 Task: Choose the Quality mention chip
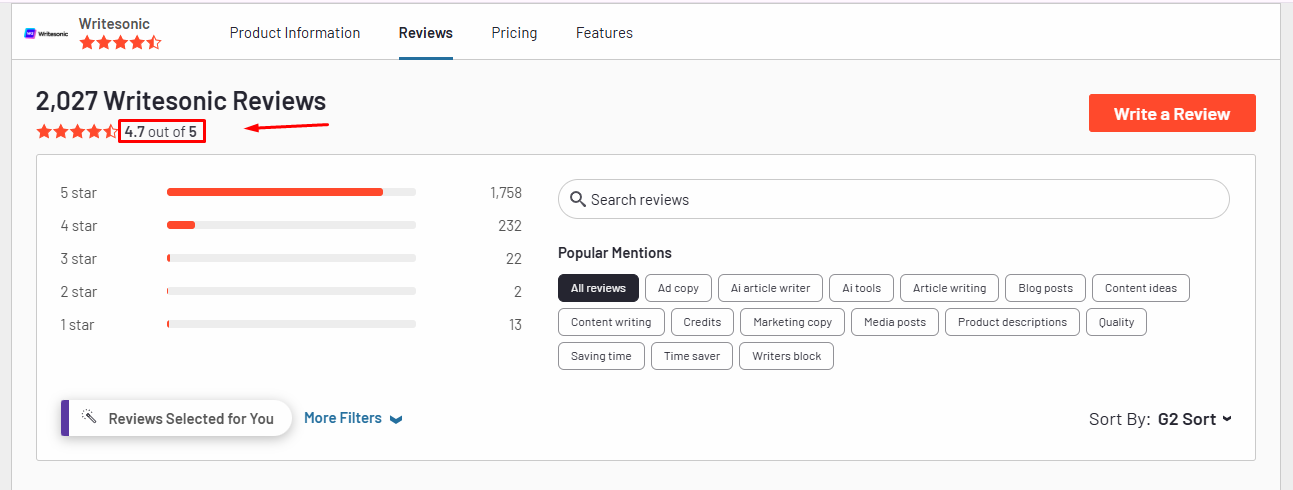pyautogui.click(x=1116, y=322)
